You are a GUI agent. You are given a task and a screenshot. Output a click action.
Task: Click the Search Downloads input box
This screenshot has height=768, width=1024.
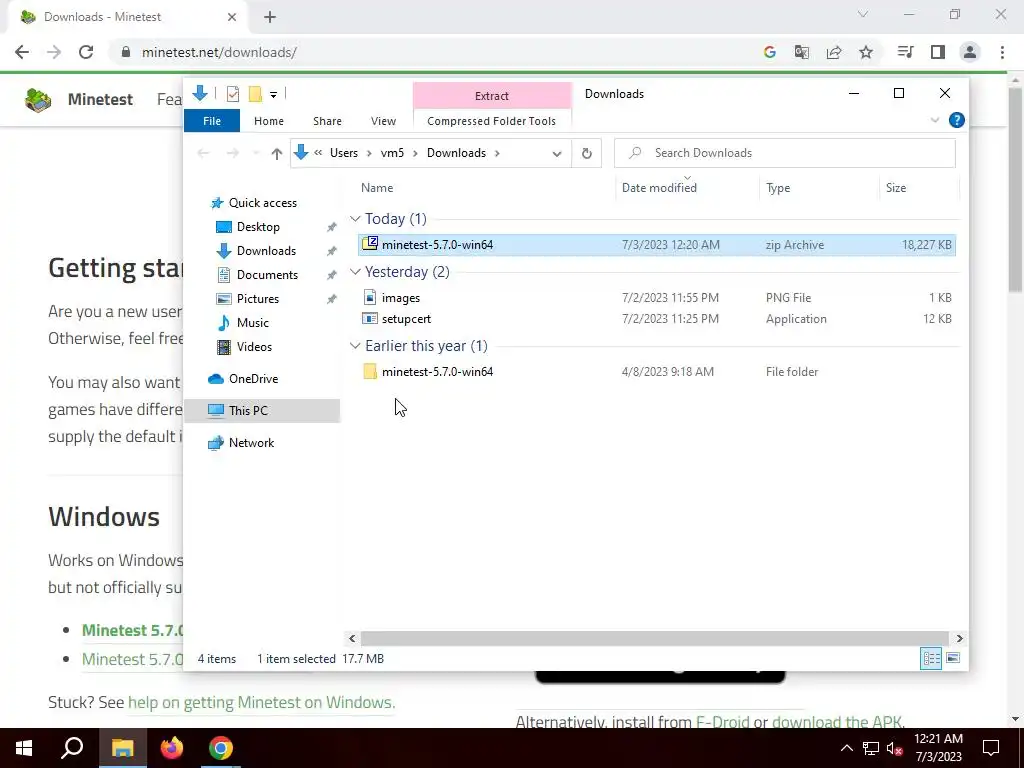pos(784,153)
